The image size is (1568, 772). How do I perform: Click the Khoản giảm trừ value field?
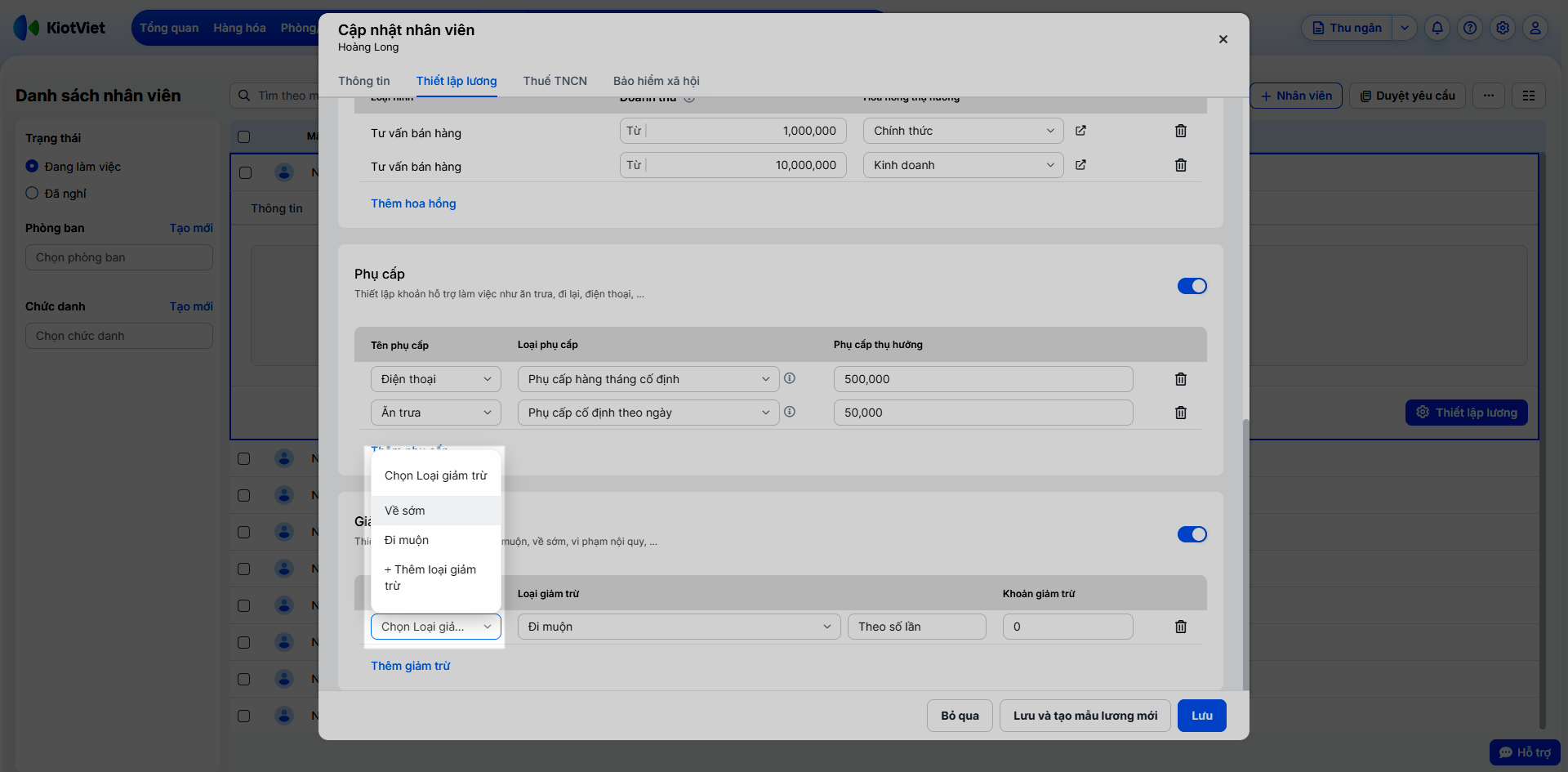click(x=1068, y=627)
